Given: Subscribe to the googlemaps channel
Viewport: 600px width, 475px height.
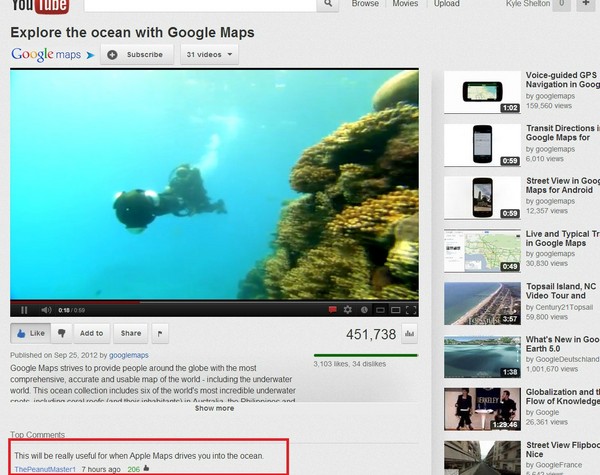Looking at the screenshot, I should (137, 55).
